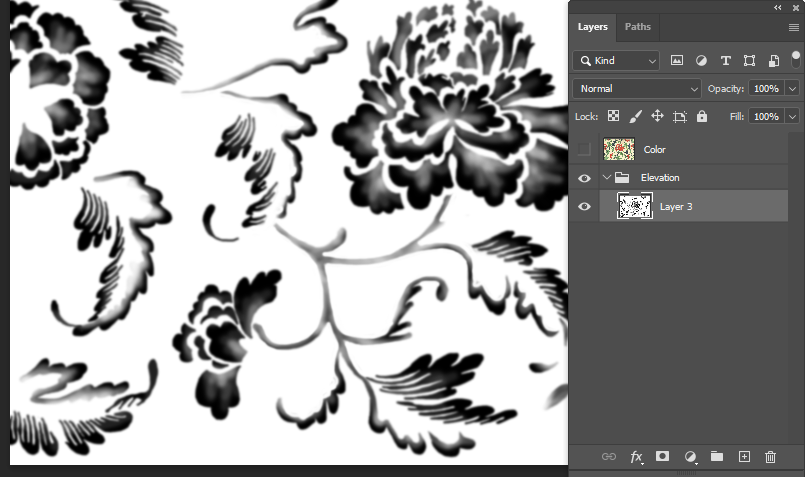Create new fill or adjustment layer
Image resolution: width=805 pixels, height=477 pixels.
[690, 456]
